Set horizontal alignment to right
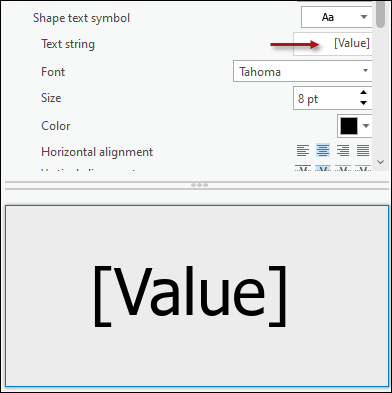This screenshot has width=392, height=393. tap(343, 151)
